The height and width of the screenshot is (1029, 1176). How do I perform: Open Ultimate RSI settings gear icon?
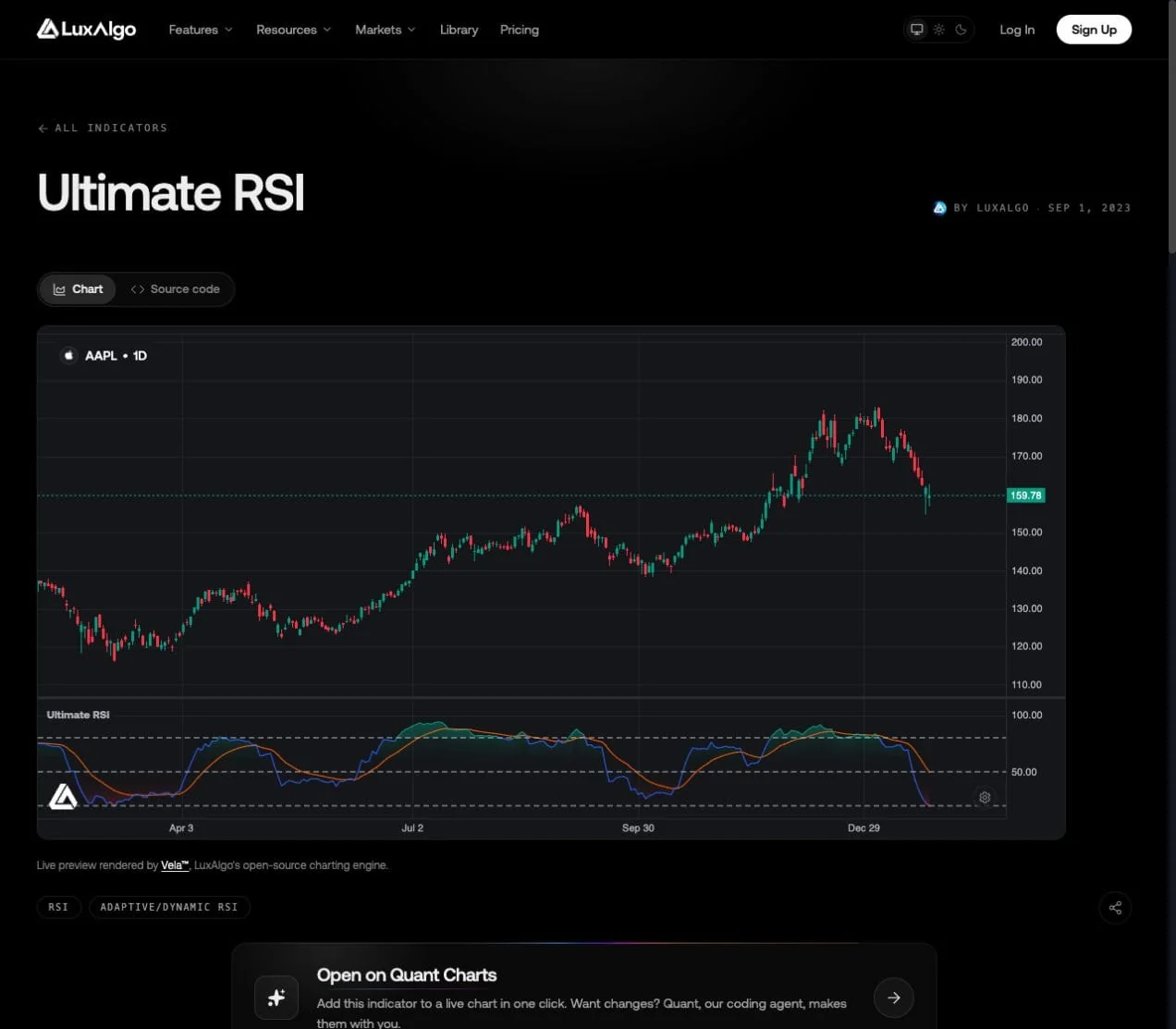985,797
